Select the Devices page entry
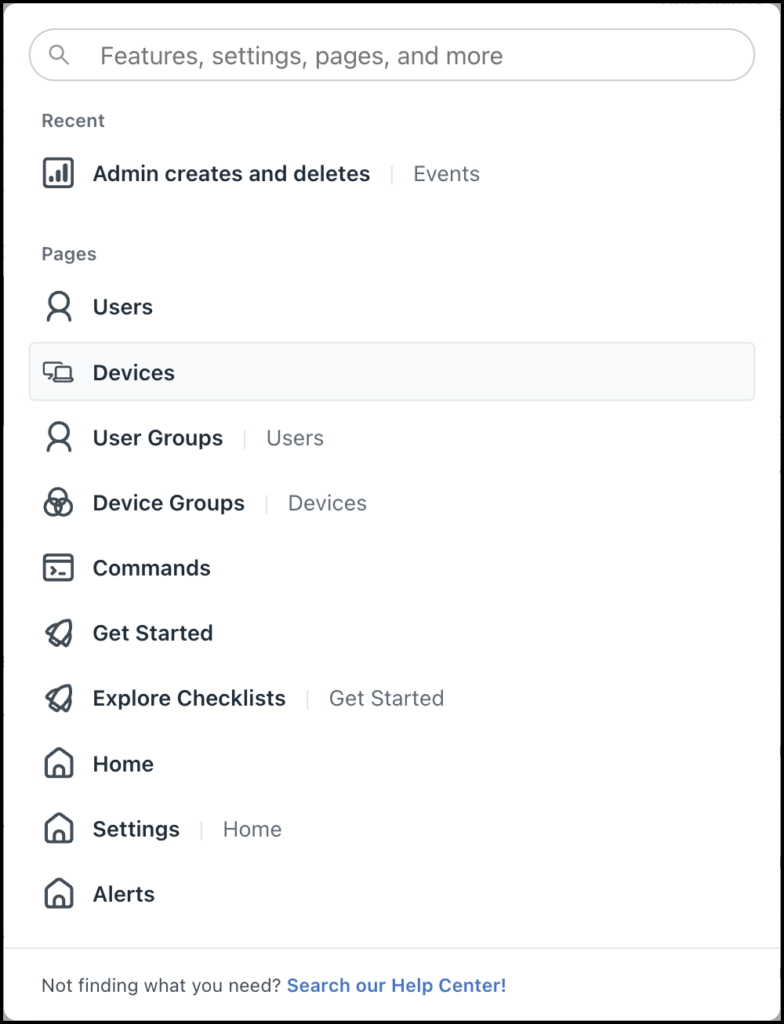The height and width of the screenshot is (1024, 784). [x=133, y=372]
